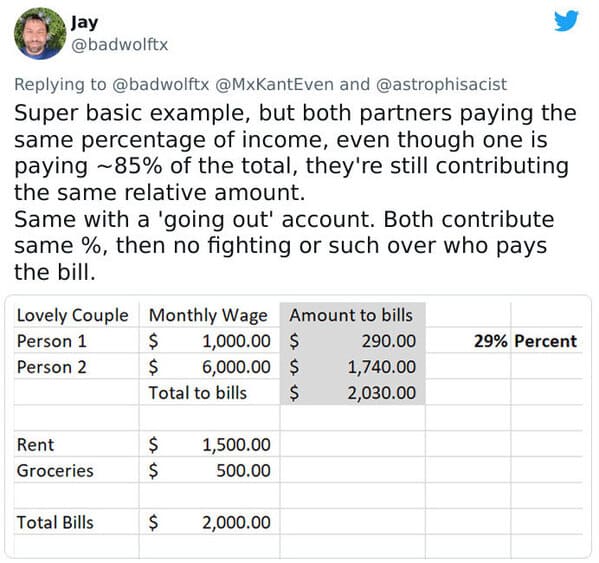Click the Person 2 wage 6,000.00 cell

[209, 367]
